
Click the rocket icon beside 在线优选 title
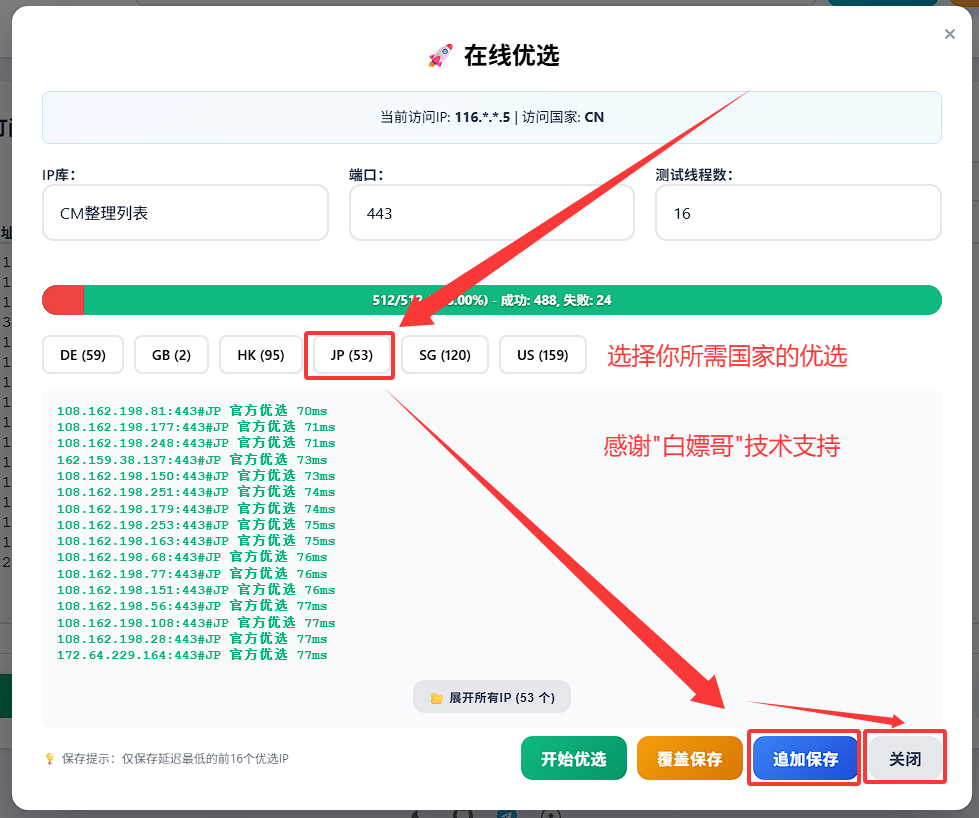pos(440,56)
